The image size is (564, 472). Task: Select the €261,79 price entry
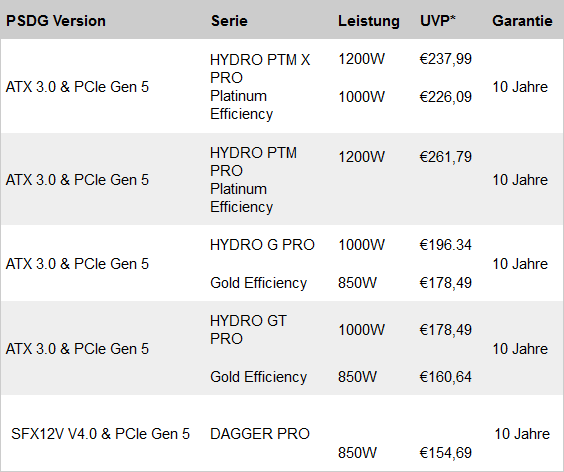coord(445,156)
